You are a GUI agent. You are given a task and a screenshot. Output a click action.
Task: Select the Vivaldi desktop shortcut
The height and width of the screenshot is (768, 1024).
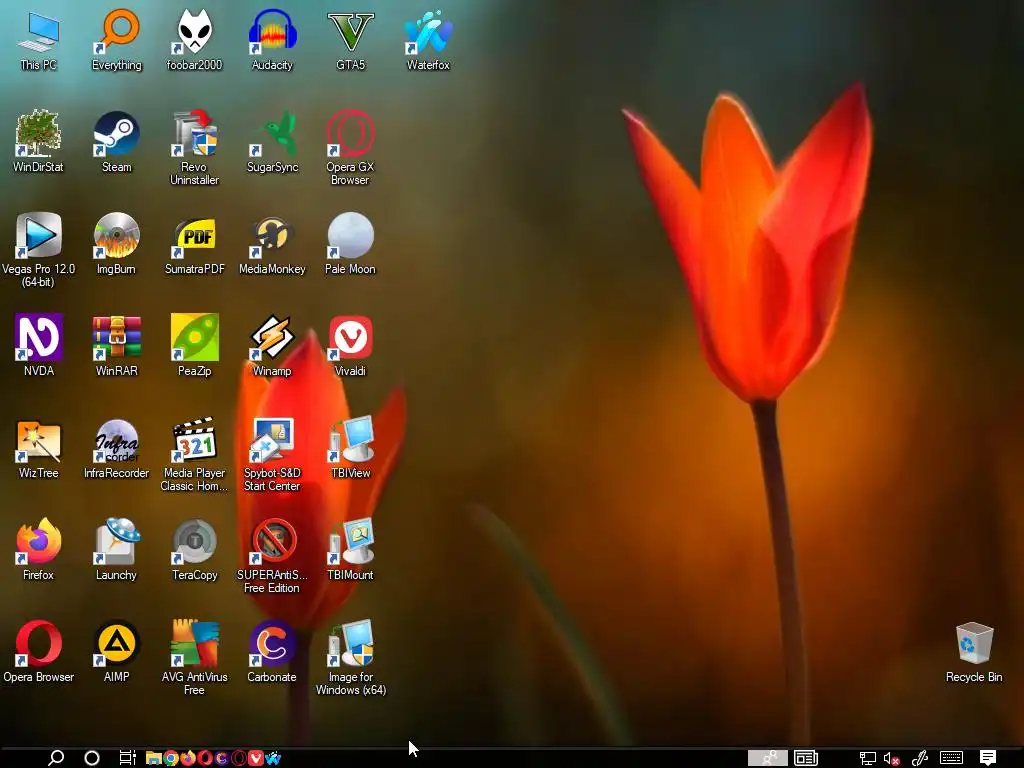pos(351,346)
